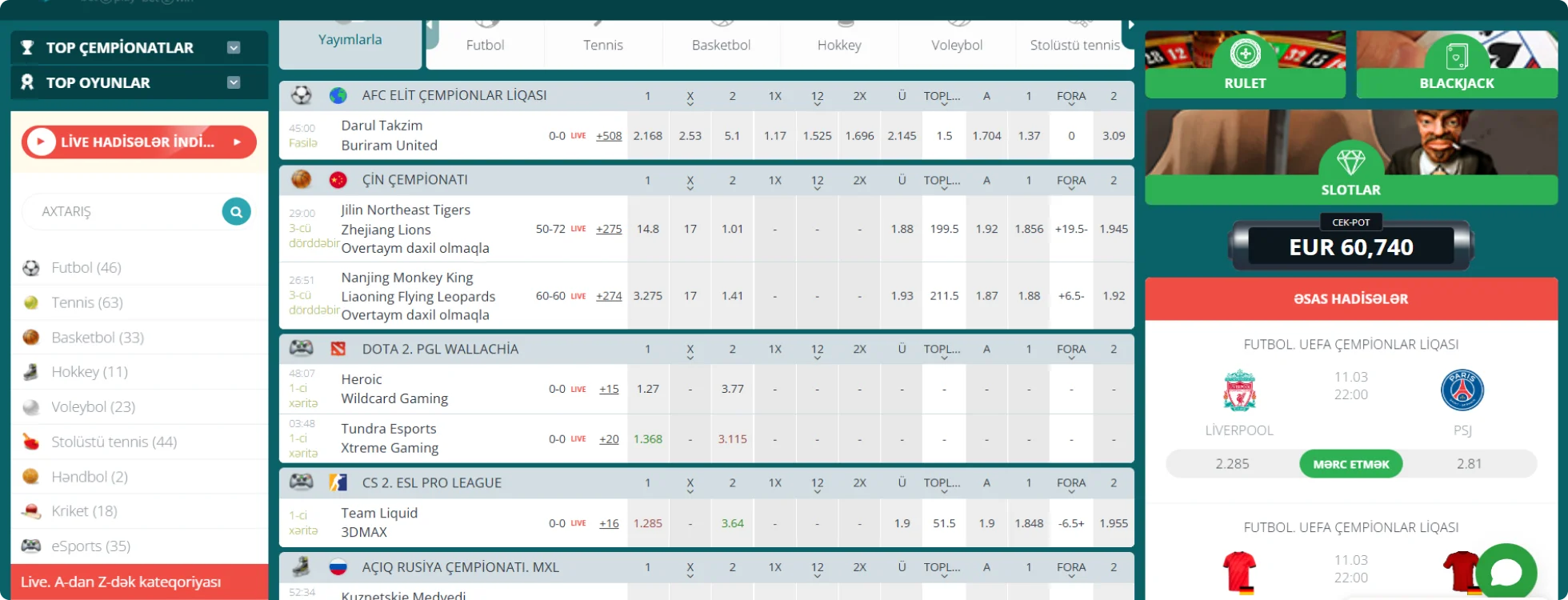Click the Stolüstü tennis paddle icon
This screenshot has height=600, width=1568.
point(31,442)
